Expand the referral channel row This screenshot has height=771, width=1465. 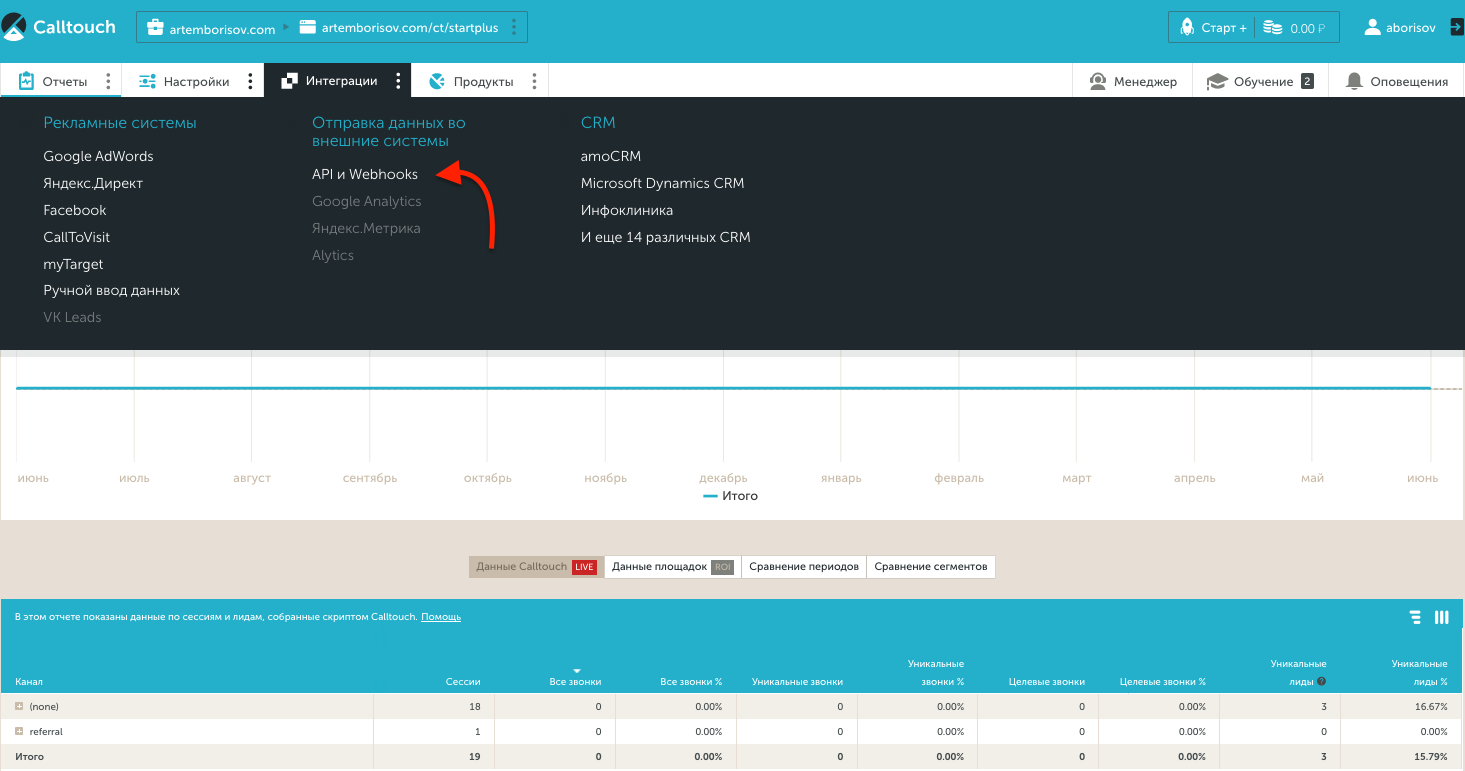click(x=19, y=732)
